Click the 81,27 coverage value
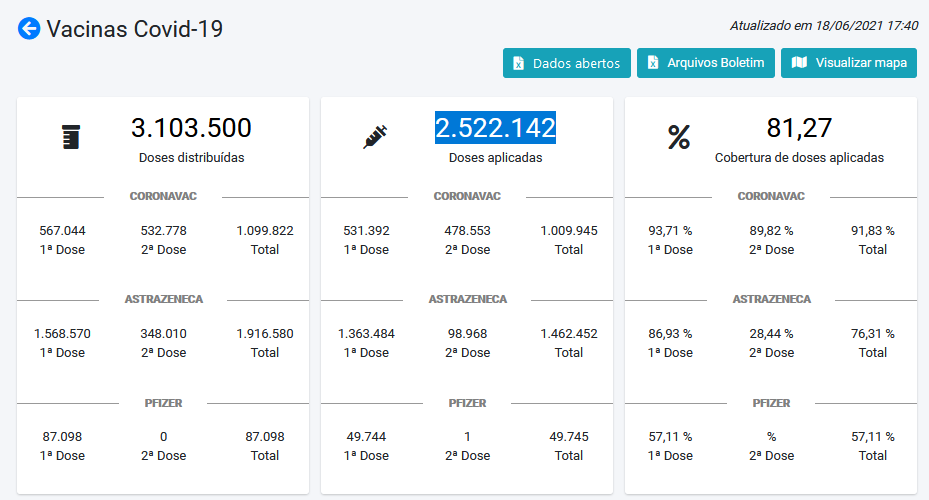The width and height of the screenshot is (929, 500). pos(799,128)
